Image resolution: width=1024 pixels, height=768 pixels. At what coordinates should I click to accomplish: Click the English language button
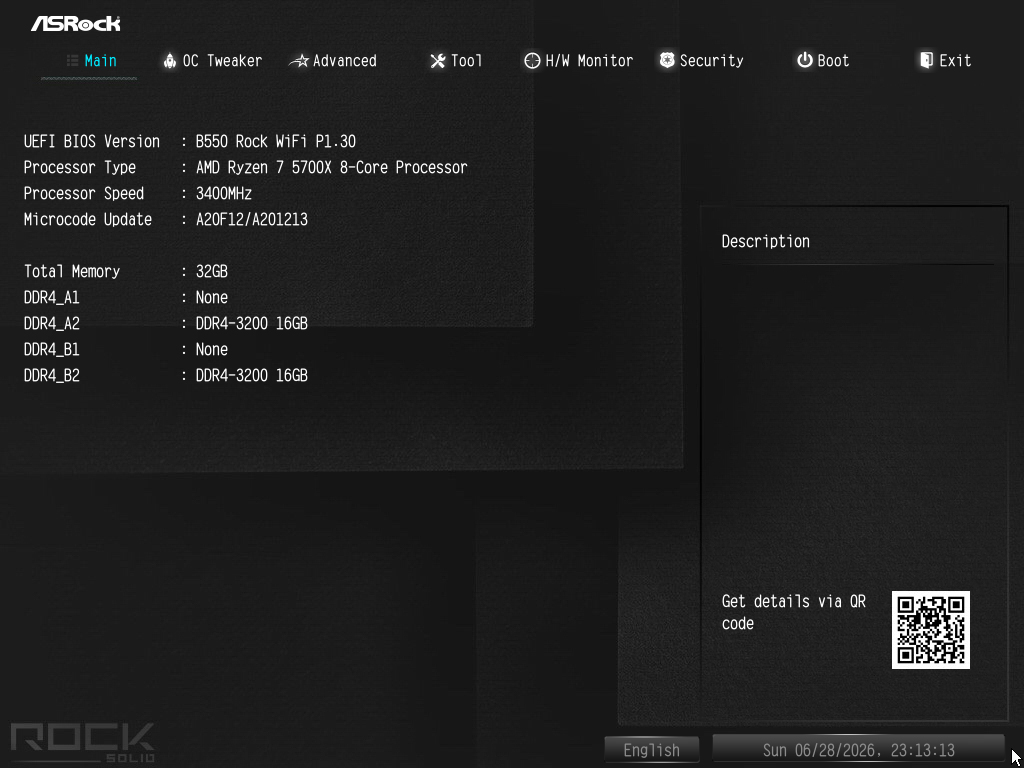pyautogui.click(x=652, y=750)
